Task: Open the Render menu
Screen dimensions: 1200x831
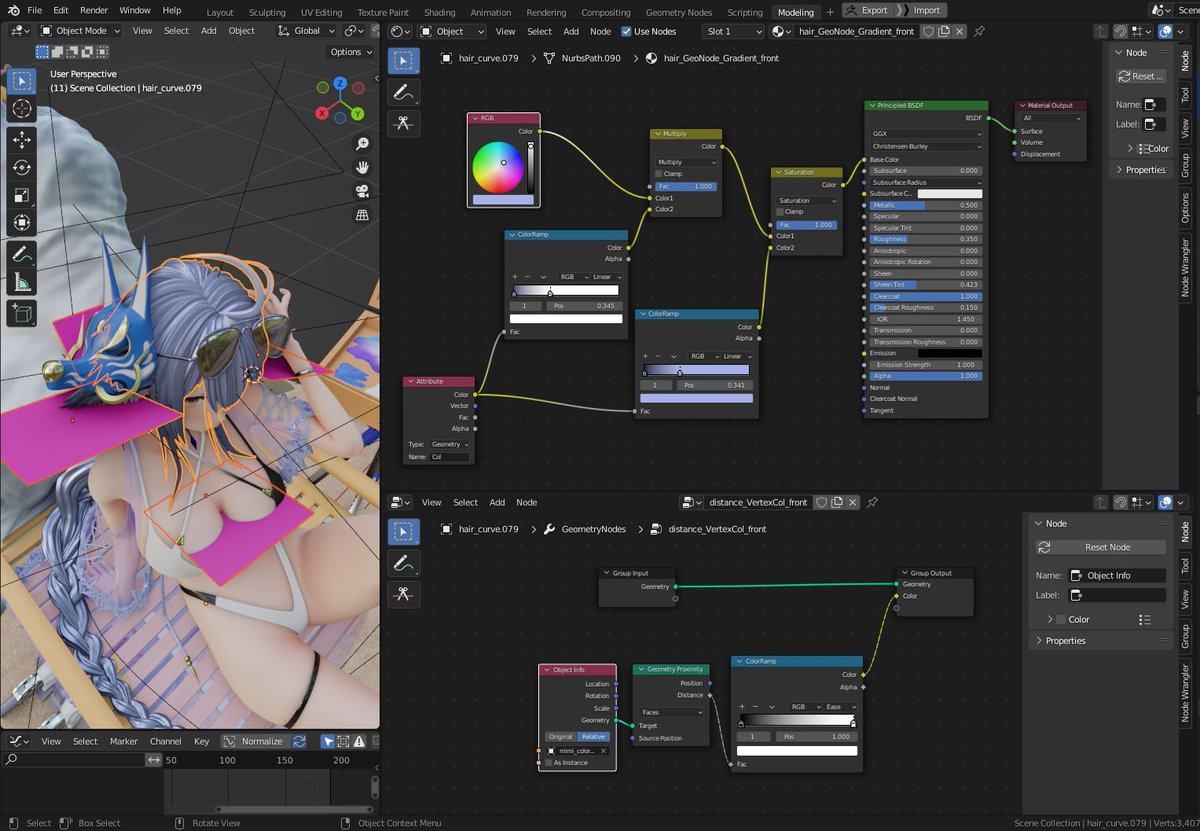Action: (94, 10)
